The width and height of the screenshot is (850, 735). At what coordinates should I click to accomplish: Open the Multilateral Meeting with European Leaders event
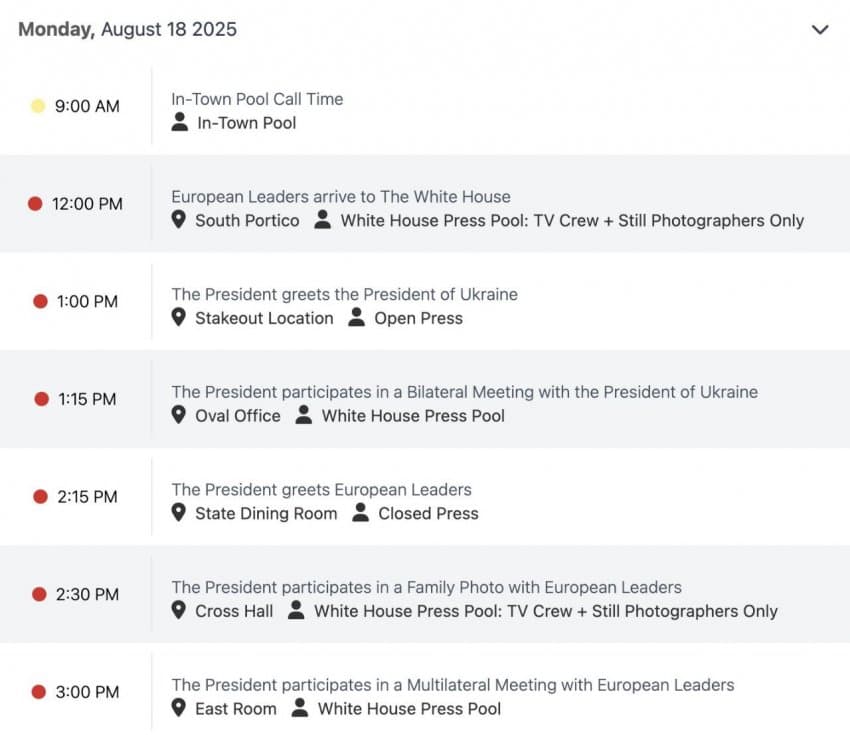(453, 685)
